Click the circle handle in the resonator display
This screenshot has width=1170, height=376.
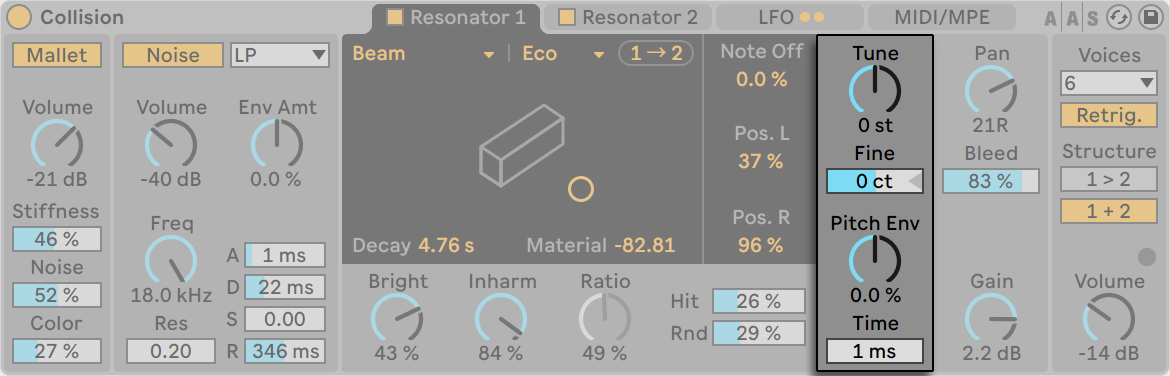click(581, 189)
